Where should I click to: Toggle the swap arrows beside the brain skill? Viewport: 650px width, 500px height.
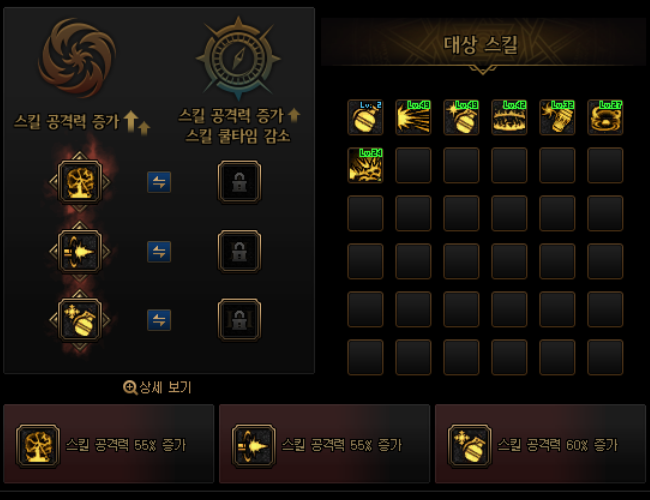tap(159, 182)
